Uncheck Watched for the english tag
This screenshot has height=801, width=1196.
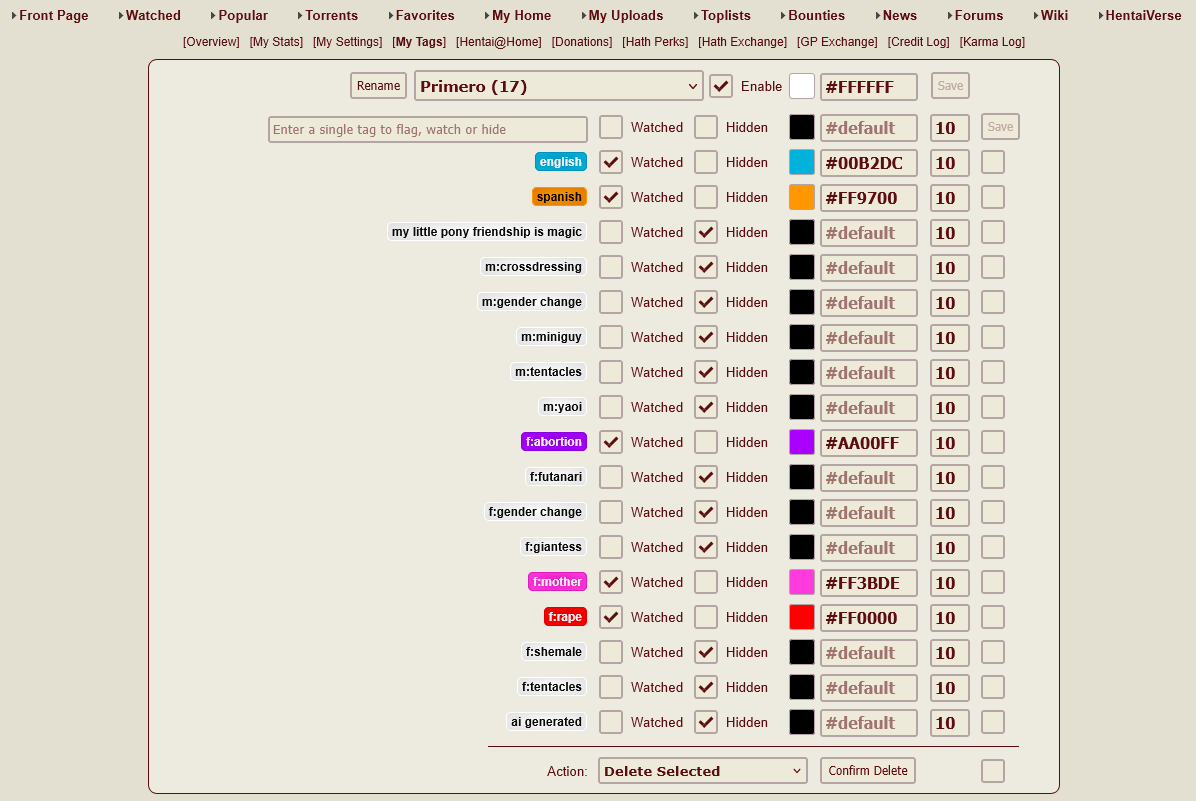coord(611,162)
